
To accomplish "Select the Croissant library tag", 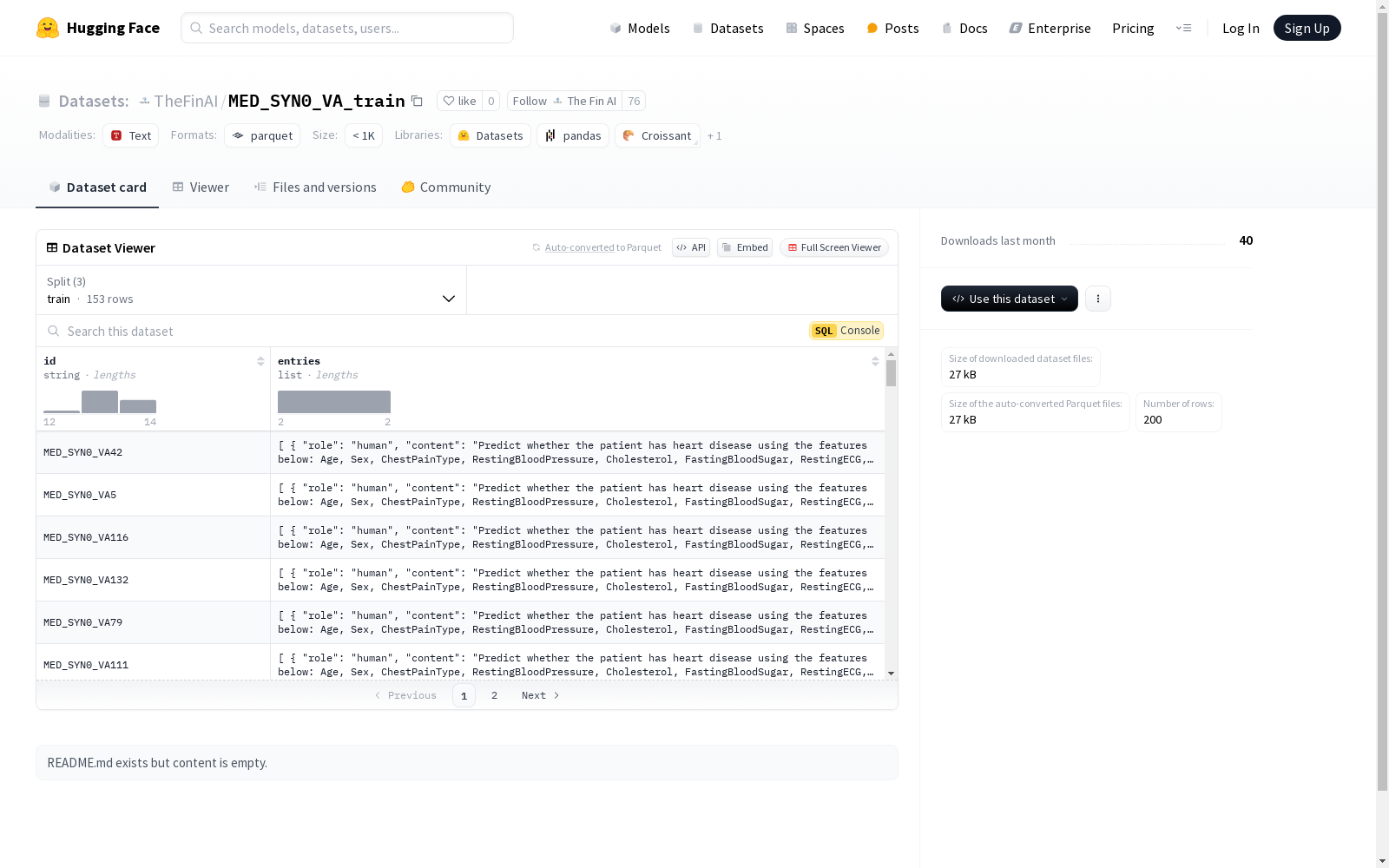I will point(657,135).
